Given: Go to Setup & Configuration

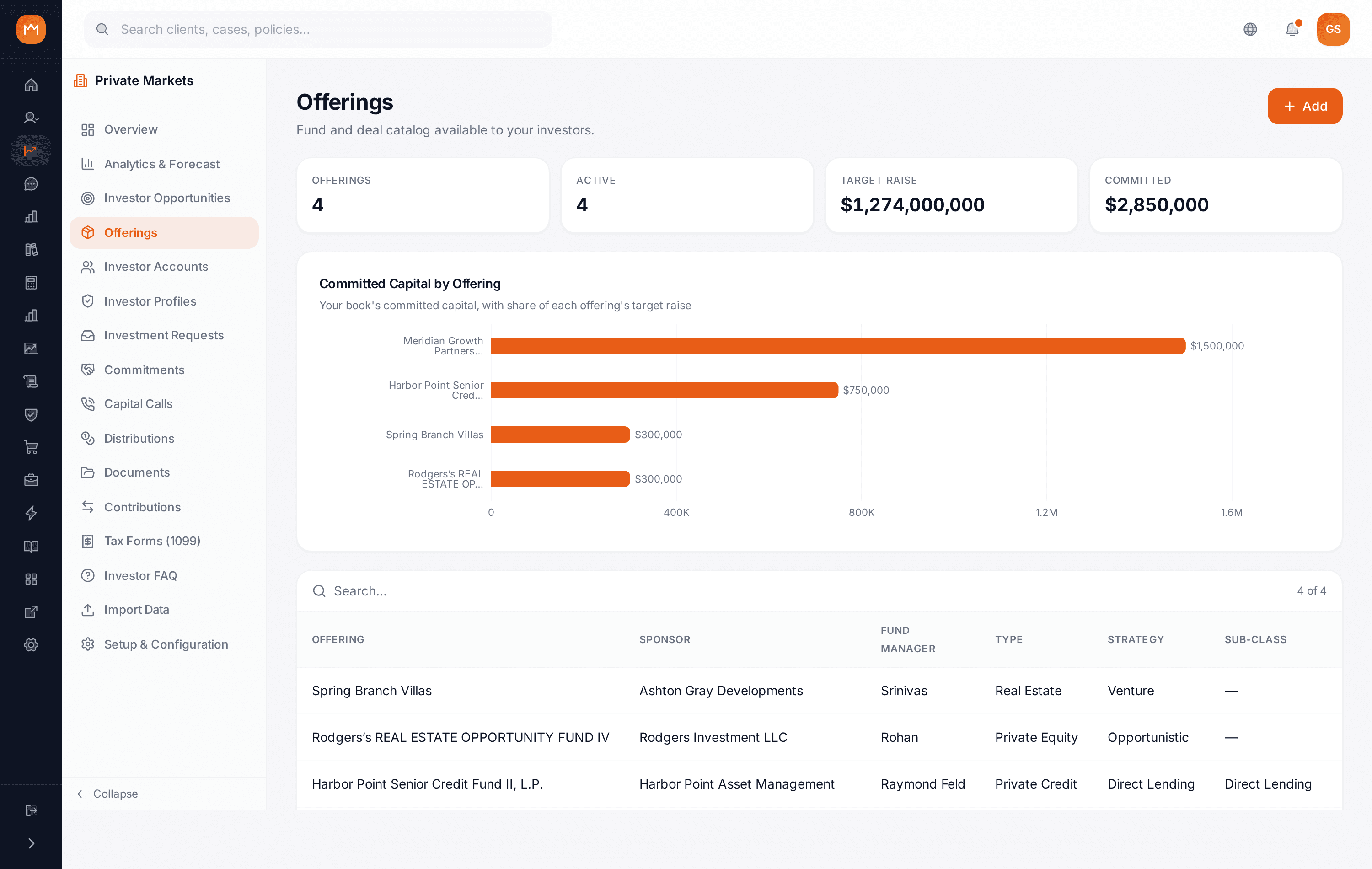Looking at the screenshot, I should [164, 644].
